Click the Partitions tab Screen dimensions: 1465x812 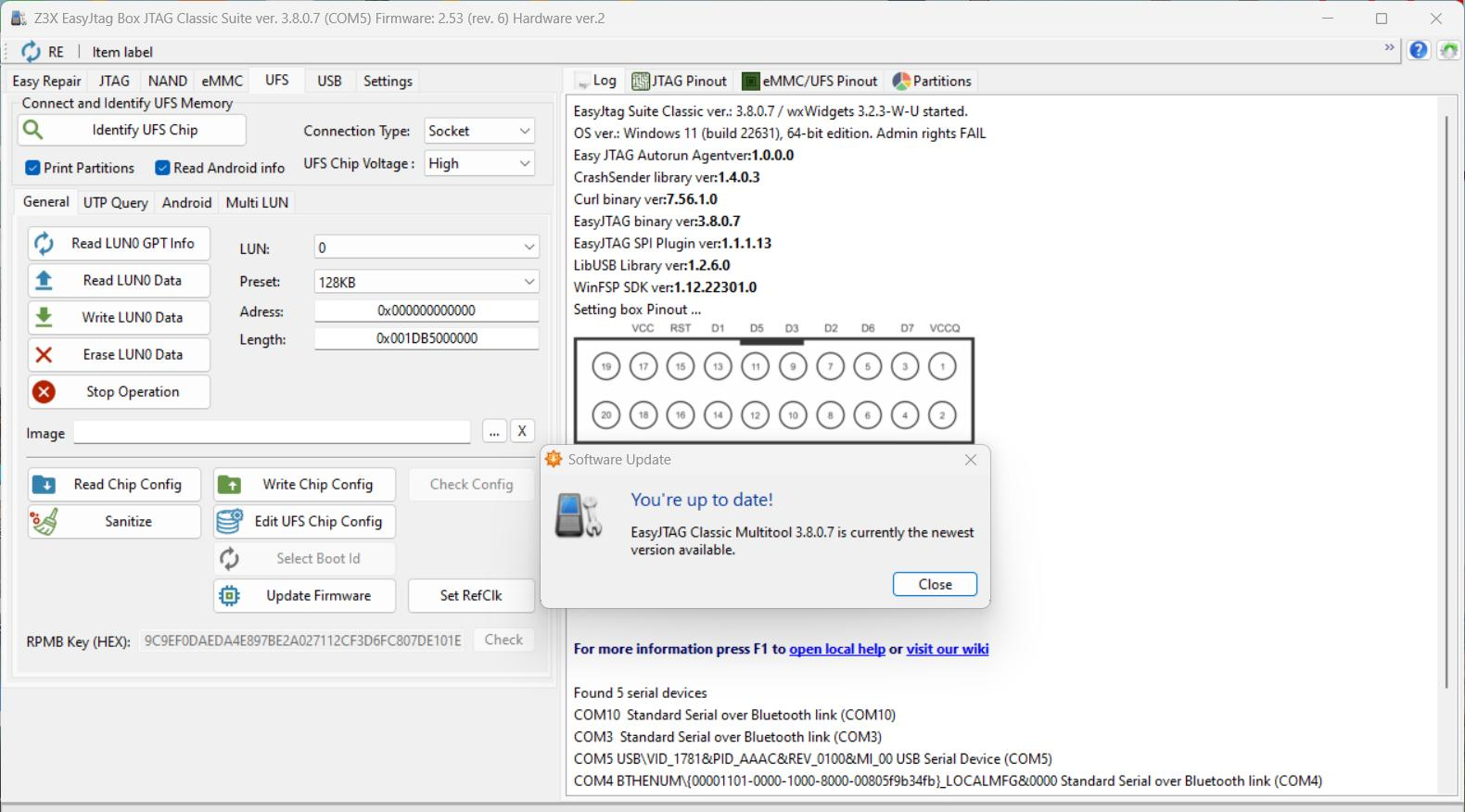coord(932,81)
